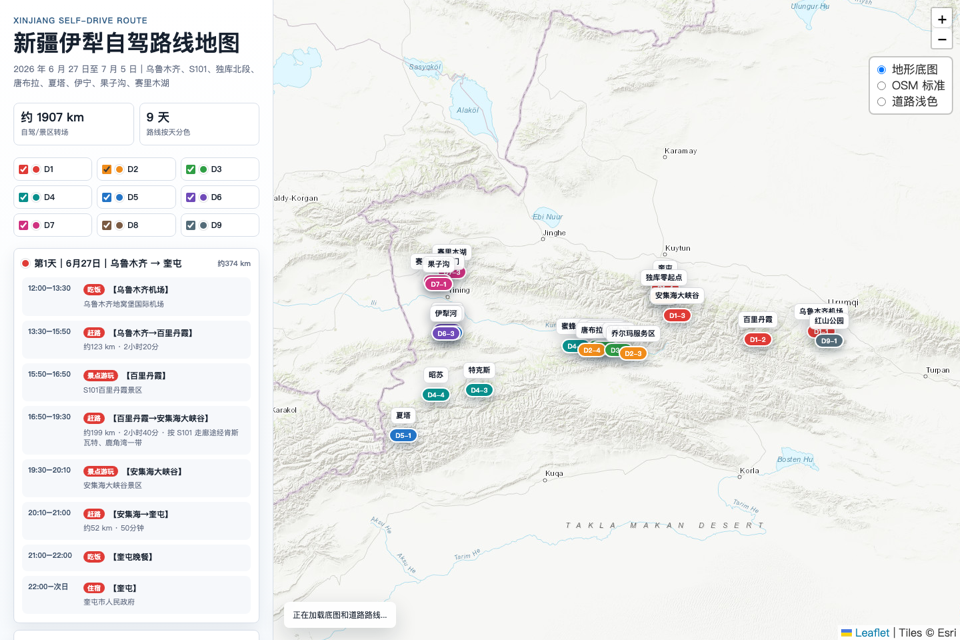Image resolution: width=960 pixels, height=640 pixels.
Task: Uncheck the D5 route checkbox
Action: click(x=107, y=197)
